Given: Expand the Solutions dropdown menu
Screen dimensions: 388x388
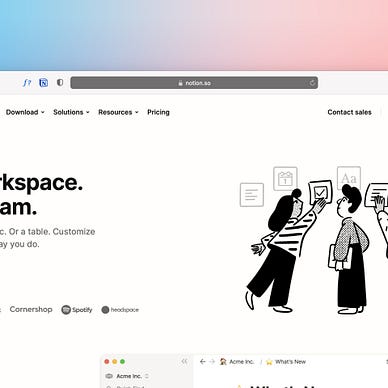Looking at the screenshot, I should [x=71, y=112].
